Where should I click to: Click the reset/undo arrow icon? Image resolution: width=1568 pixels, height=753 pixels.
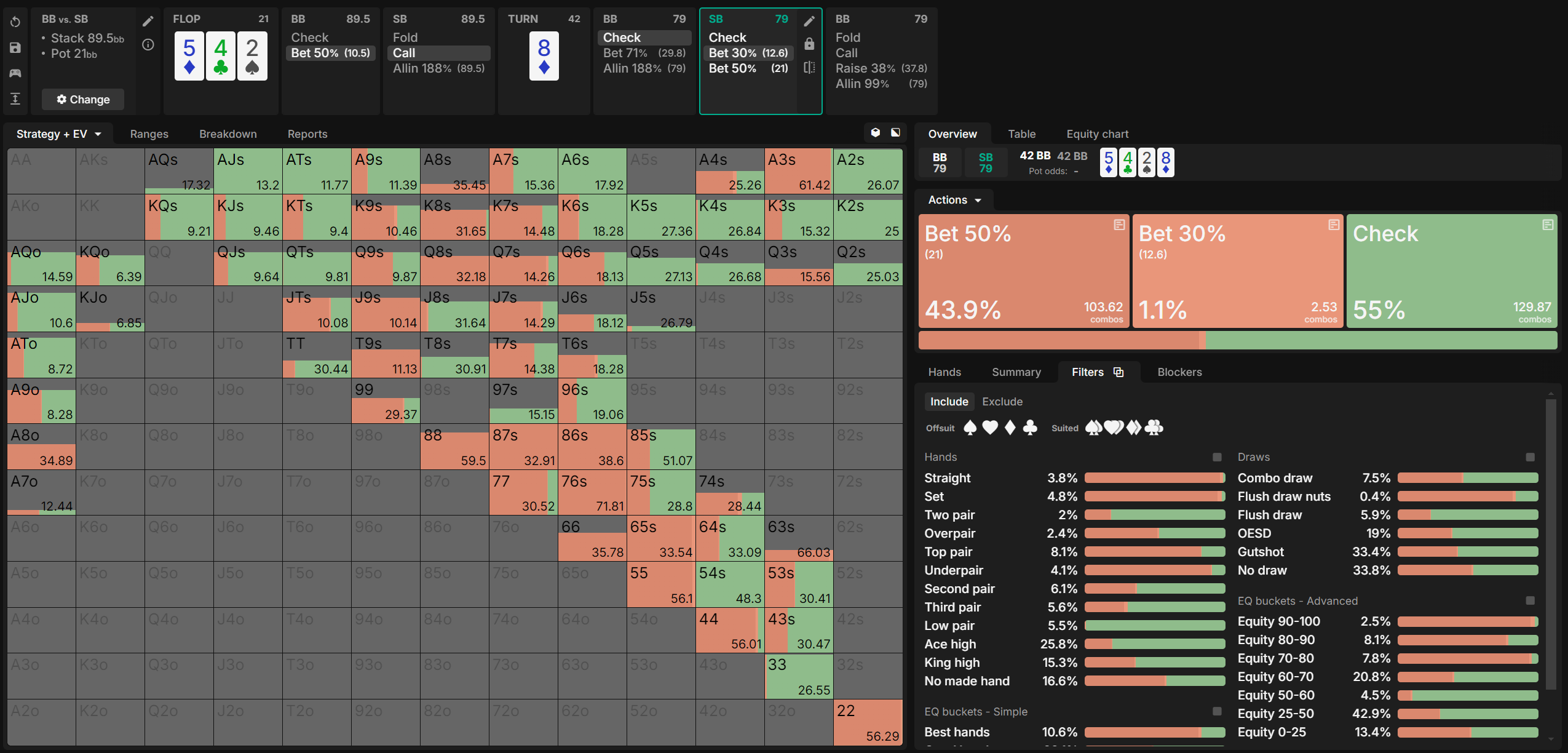click(15, 22)
